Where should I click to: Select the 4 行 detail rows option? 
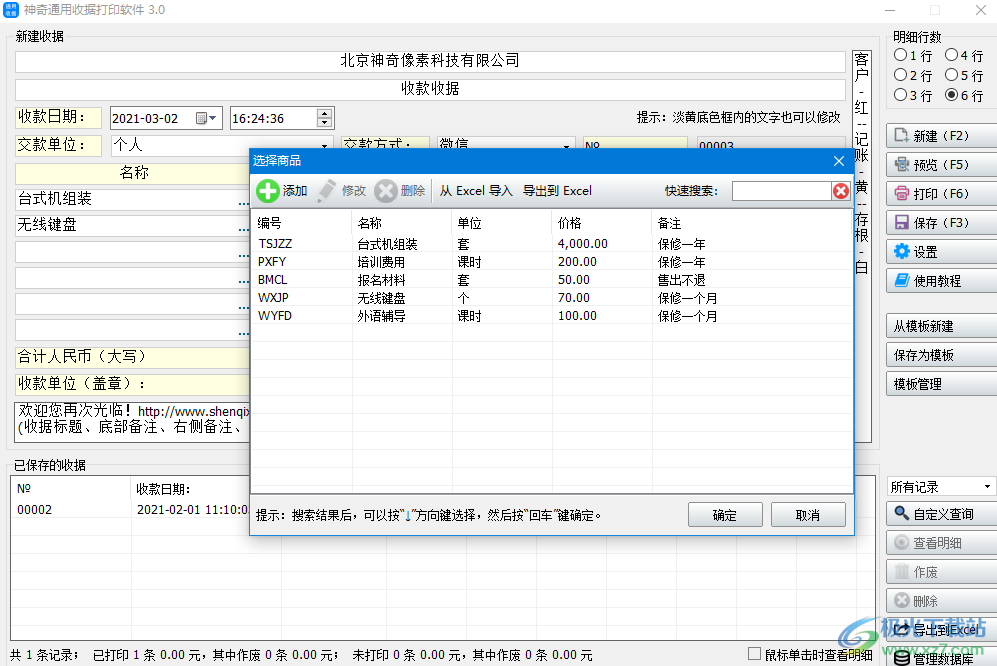(952, 56)
